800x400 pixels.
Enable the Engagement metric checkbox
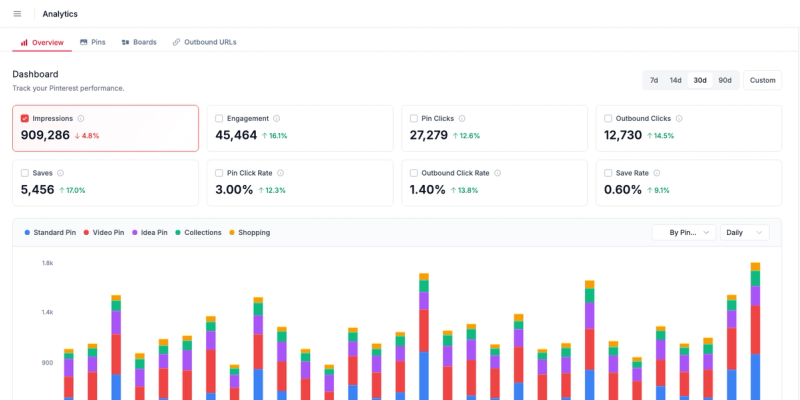(219, 118)
